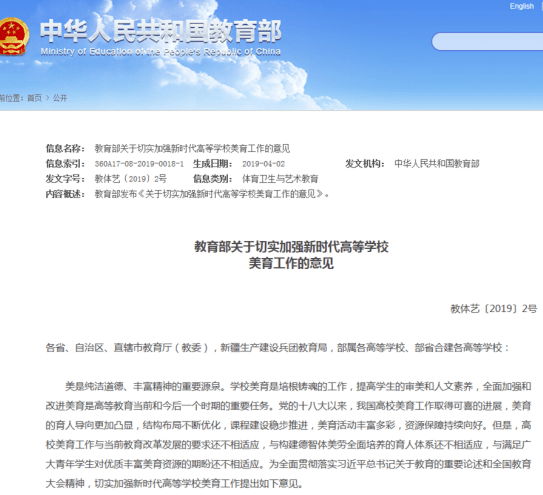Select document number 教体艺〔2019〕2号 in metadata

coord(131,179)
